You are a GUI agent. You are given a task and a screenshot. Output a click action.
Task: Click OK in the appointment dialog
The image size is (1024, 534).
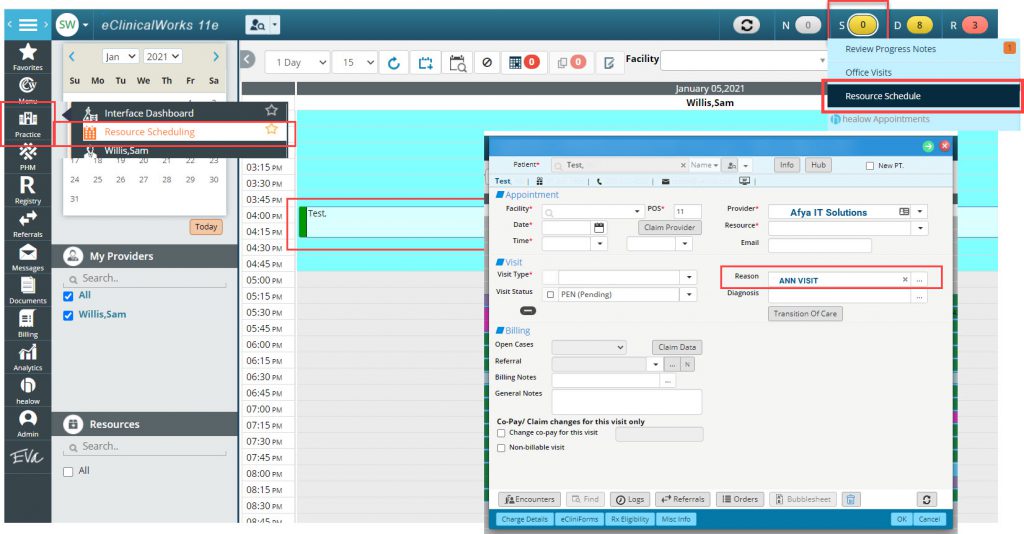[x=901, y=519]
